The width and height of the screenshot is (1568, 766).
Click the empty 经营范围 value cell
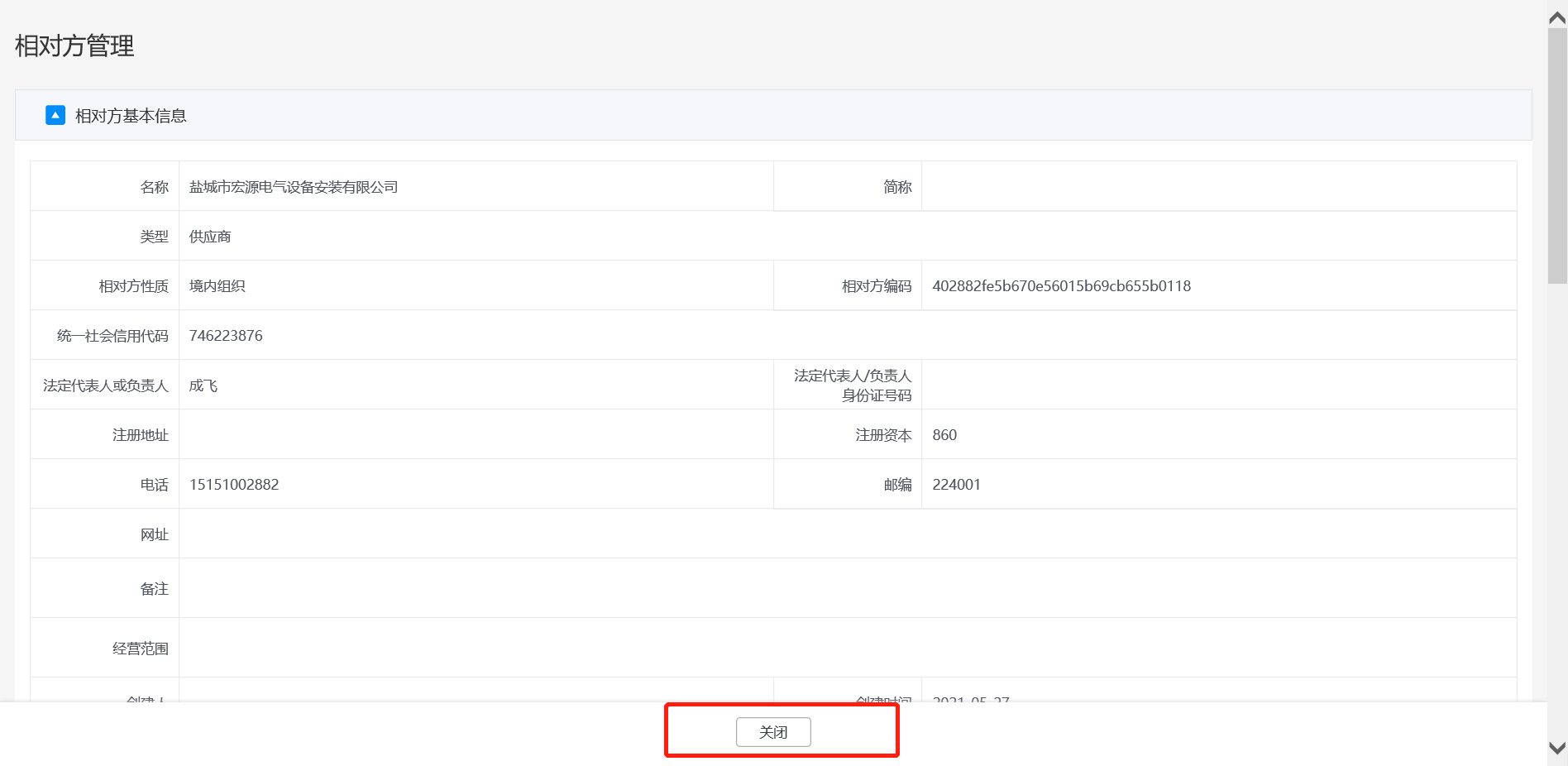pyautogui.click(x=847, y=648)
